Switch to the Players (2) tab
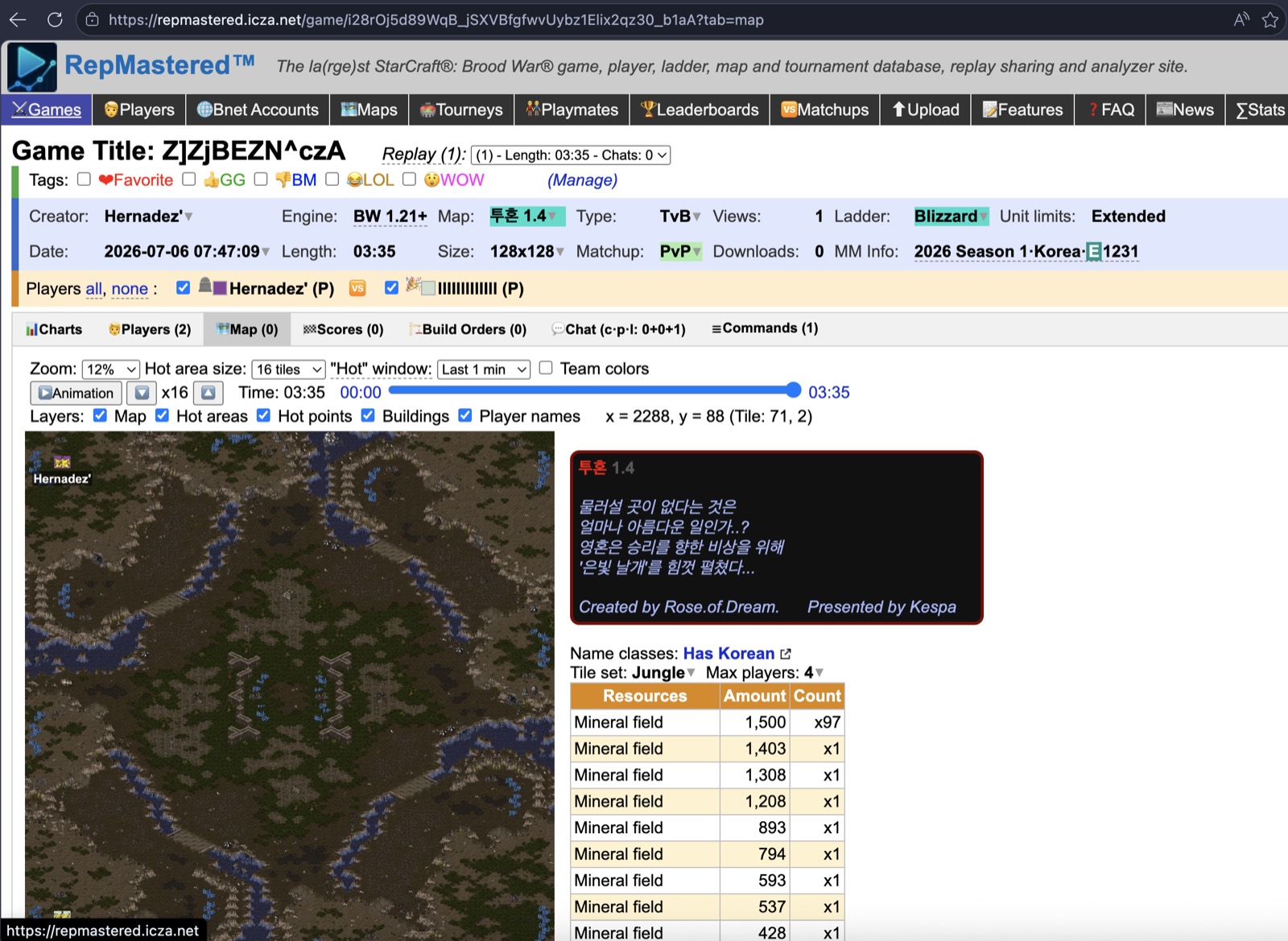The width and height of the screenshot is (1288, 941). [x=150, y=329]
